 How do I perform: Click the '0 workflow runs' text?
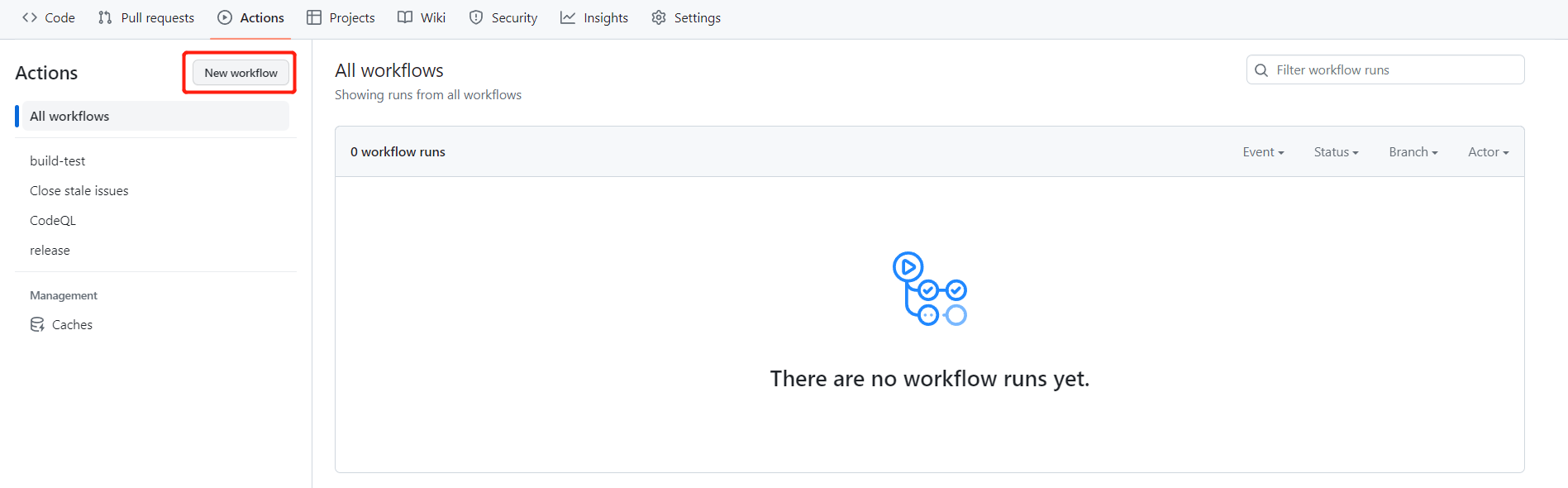pos(398,152)
